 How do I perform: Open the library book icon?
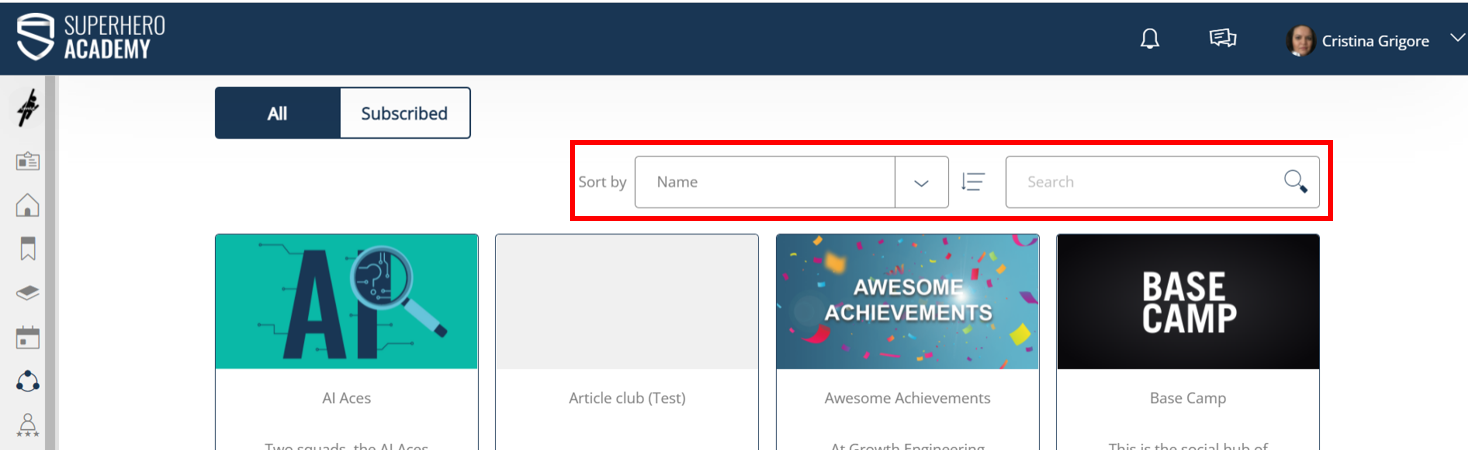pyautogui.click(x=28, y=293)
